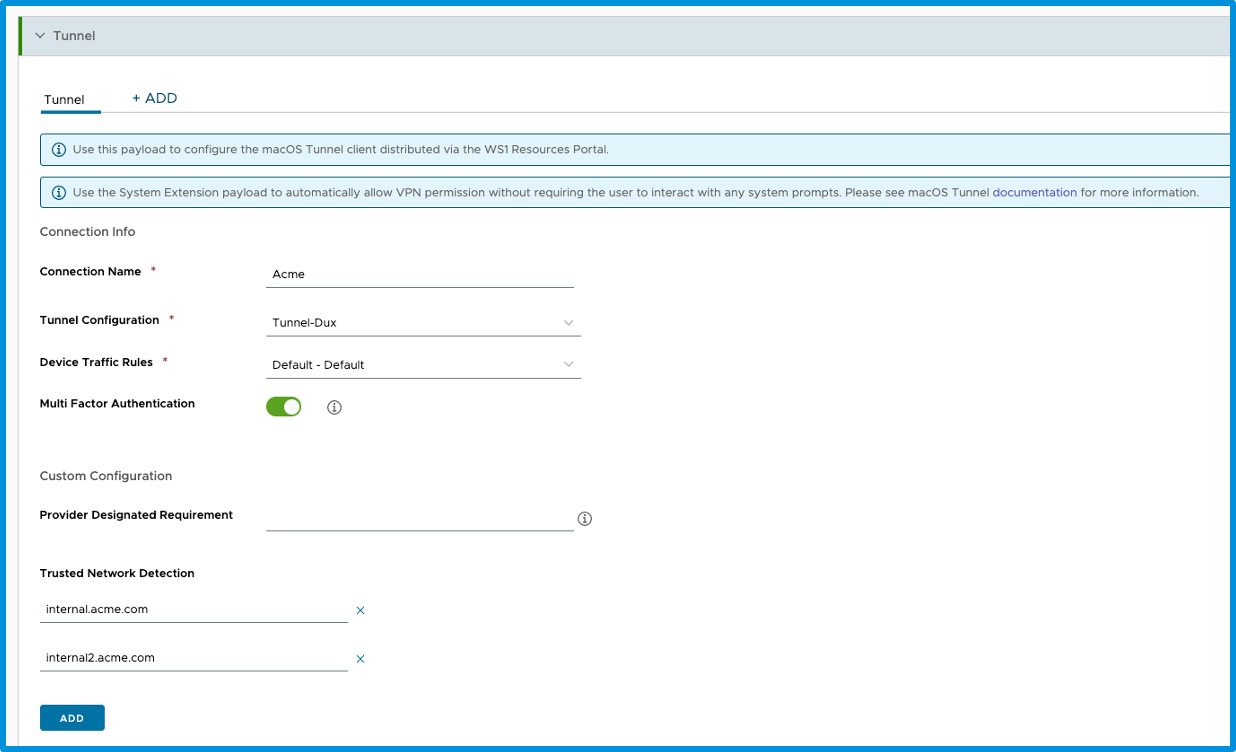This screenshot has height=752, width=1236.
Task: Click info icon beside Provider Designated Requirement
Action: [x=585, y=519]
